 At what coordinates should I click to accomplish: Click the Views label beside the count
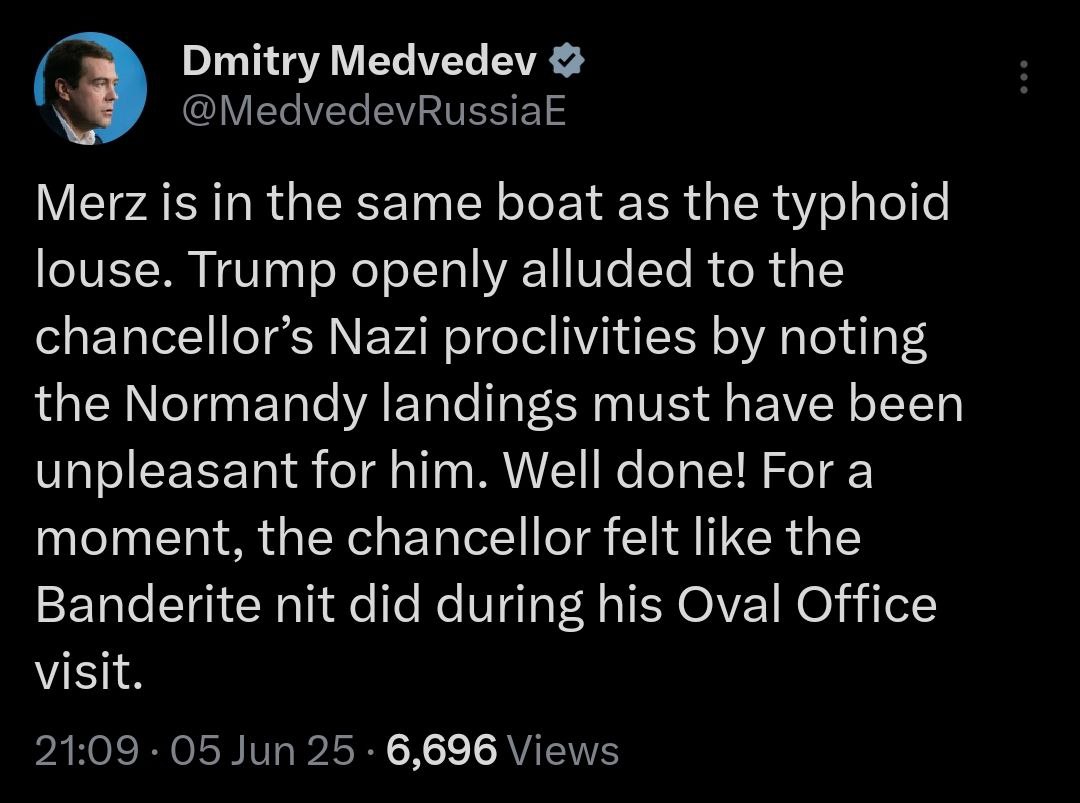(563, 749)
